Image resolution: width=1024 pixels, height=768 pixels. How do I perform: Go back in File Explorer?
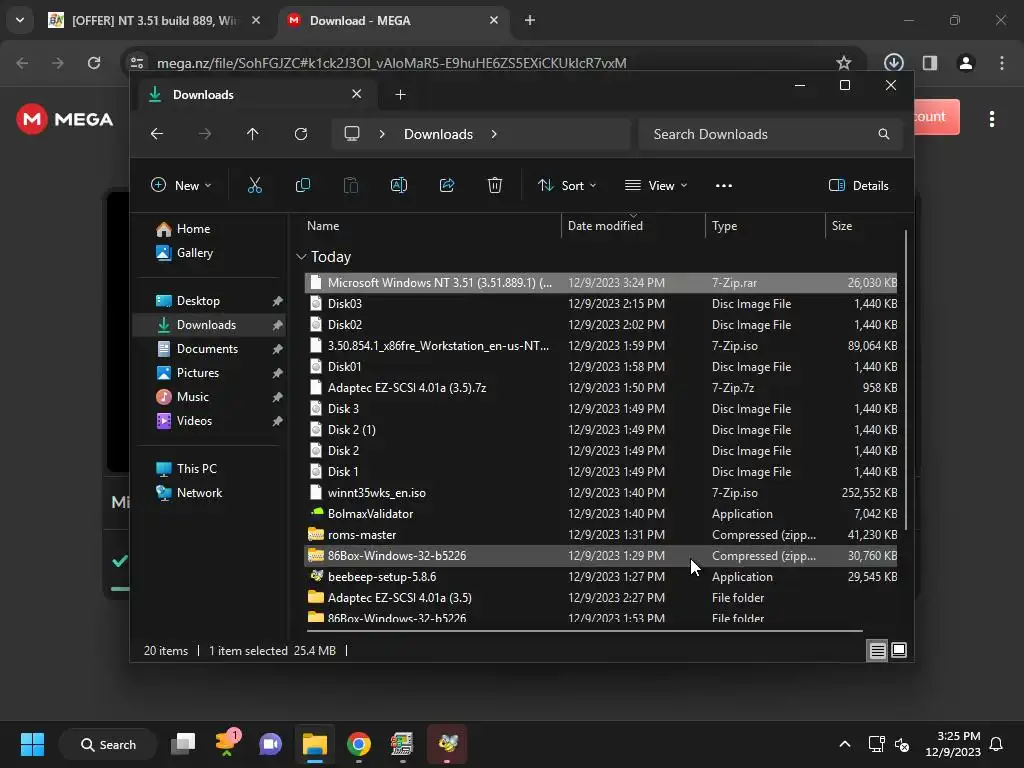click(157, 134)
